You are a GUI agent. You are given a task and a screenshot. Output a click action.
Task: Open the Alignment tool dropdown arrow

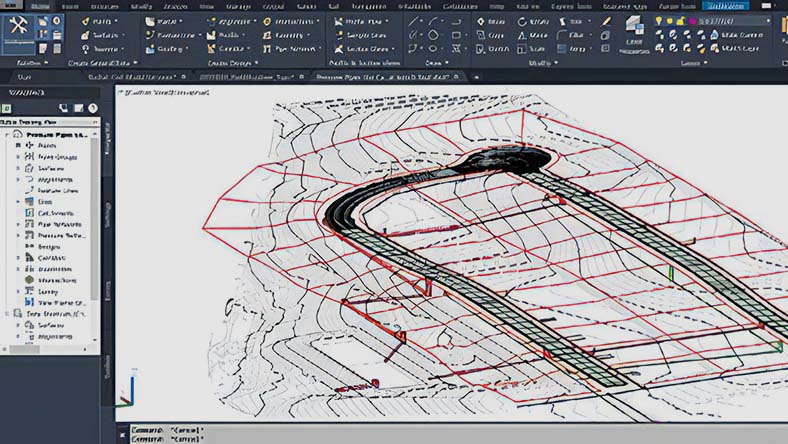[x=254, y=22]
